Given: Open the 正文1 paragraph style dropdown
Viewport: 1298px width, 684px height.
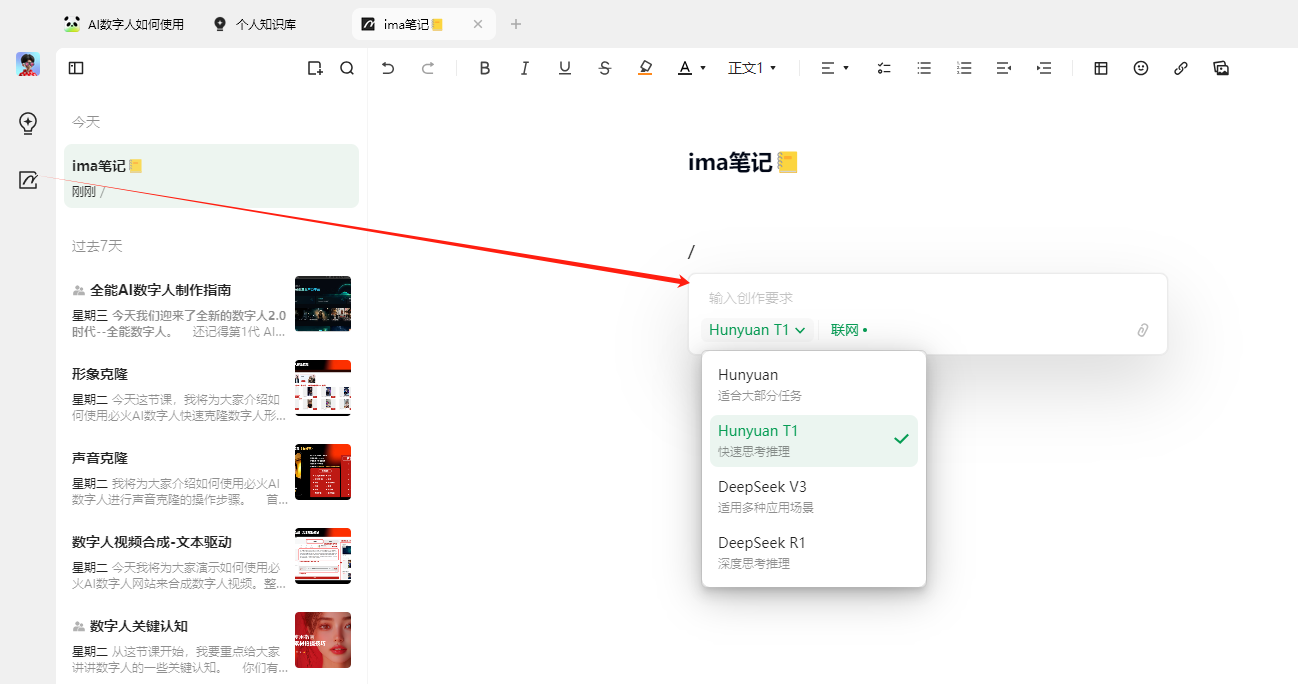Looking at the screenshot, I should [x=752, y=68].
